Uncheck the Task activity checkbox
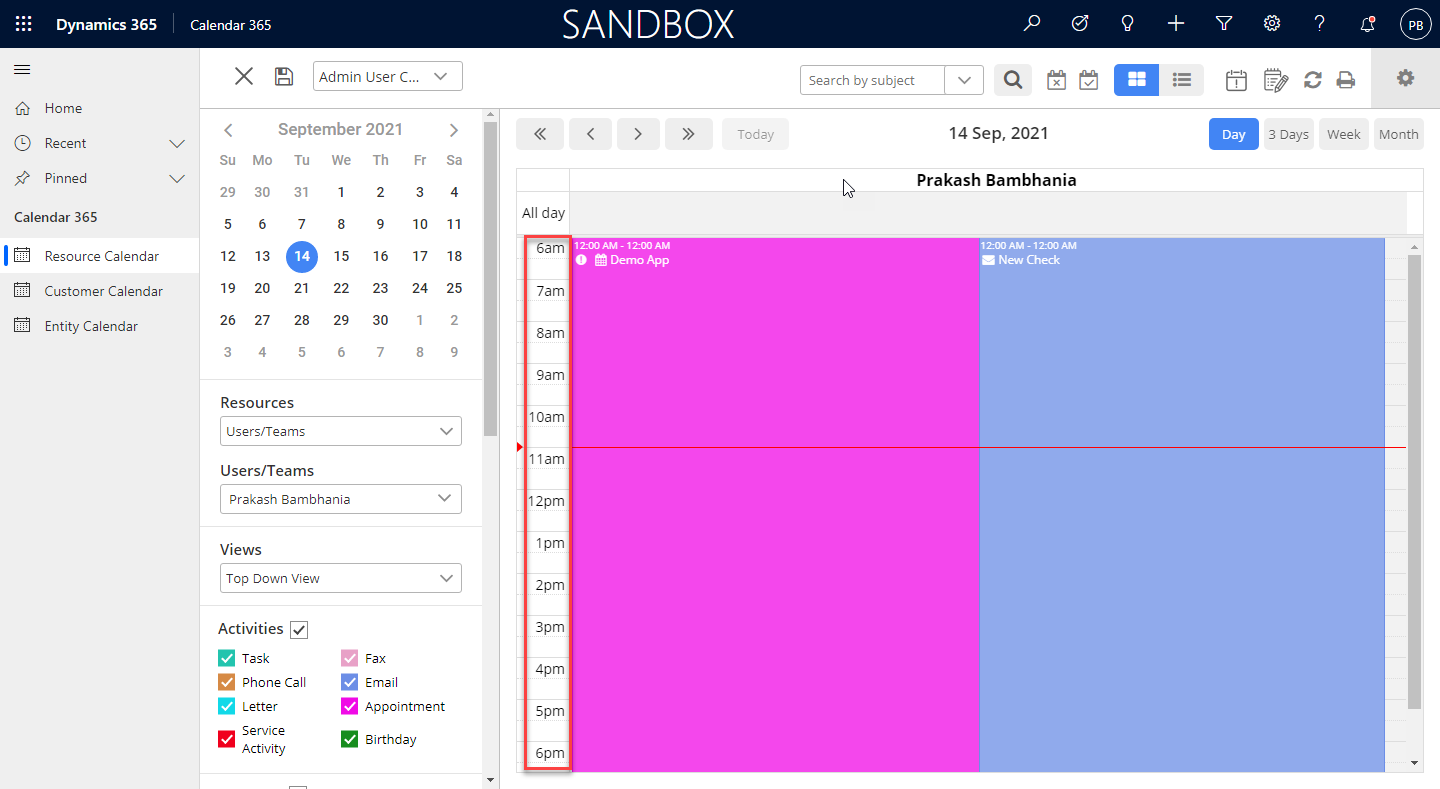 (227, 658)
